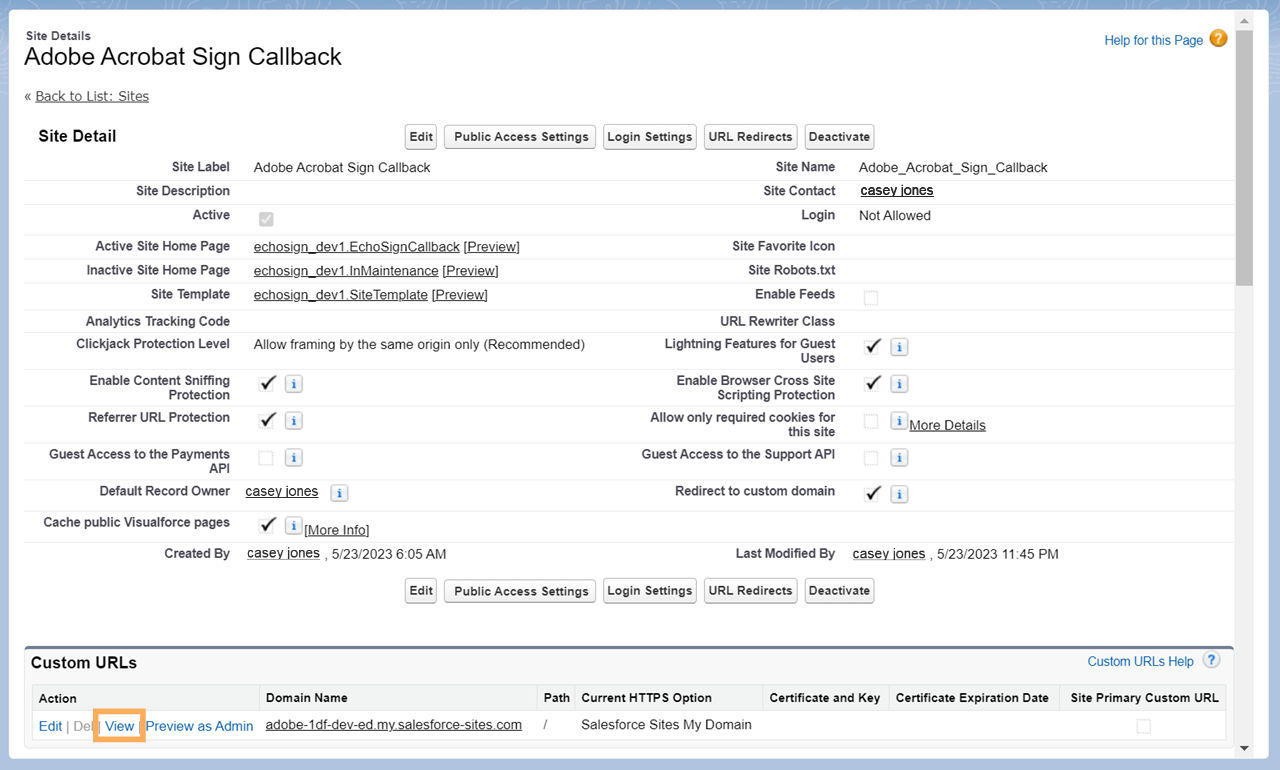The width and height of the screenshot is (1280, 770).
Task: Open echosign_dev1.SiteTemplate link
Action: (341, 294)
